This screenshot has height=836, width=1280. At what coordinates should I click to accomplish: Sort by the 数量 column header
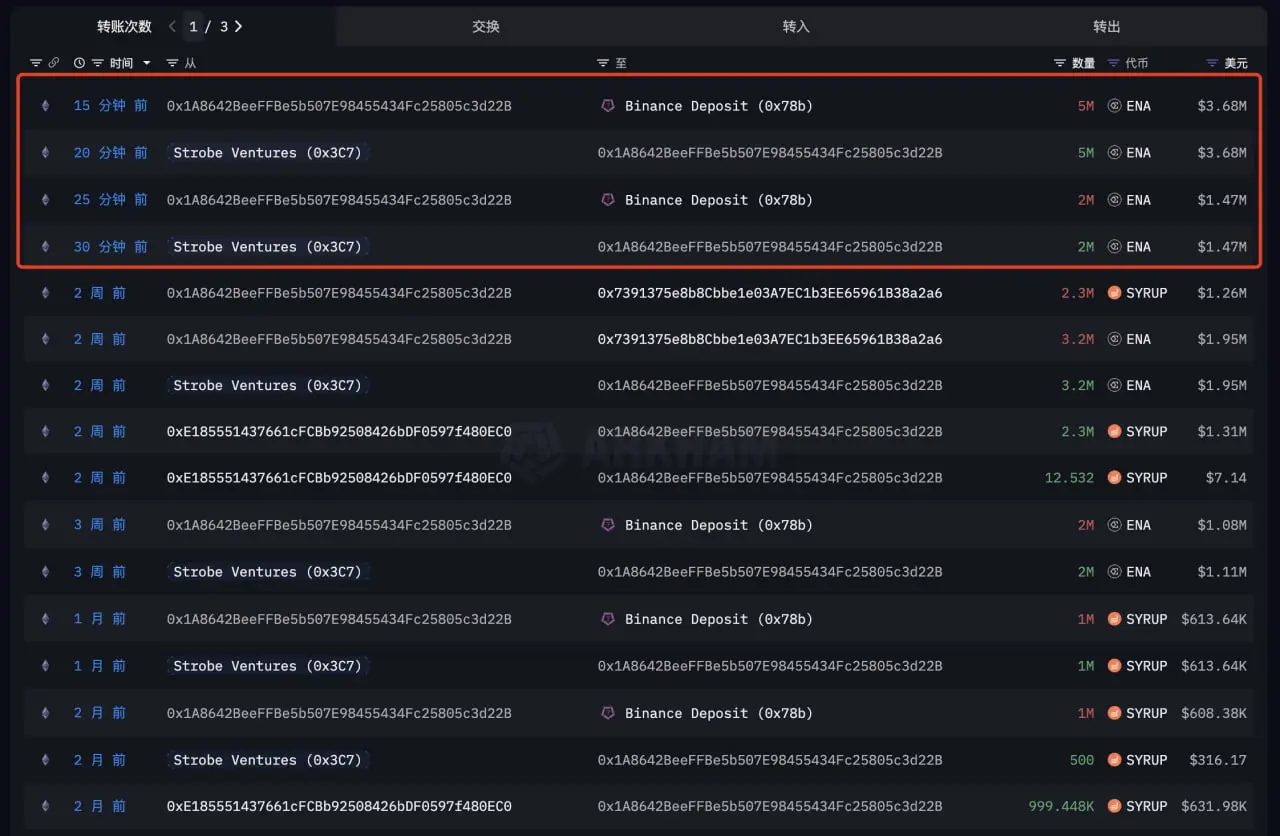(x=1083, y=63)
